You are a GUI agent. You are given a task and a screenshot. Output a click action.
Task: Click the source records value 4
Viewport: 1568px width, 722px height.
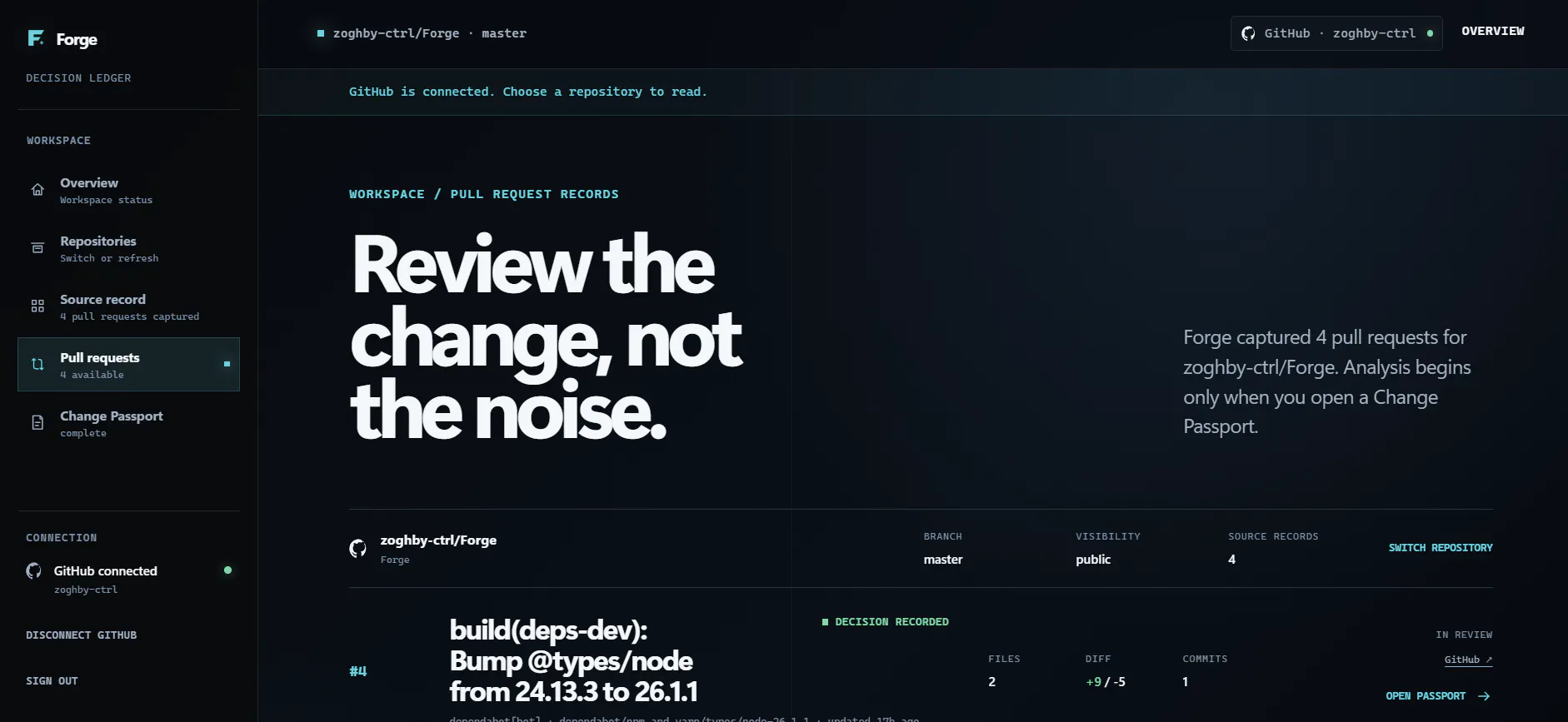(x=1231, y=560)
